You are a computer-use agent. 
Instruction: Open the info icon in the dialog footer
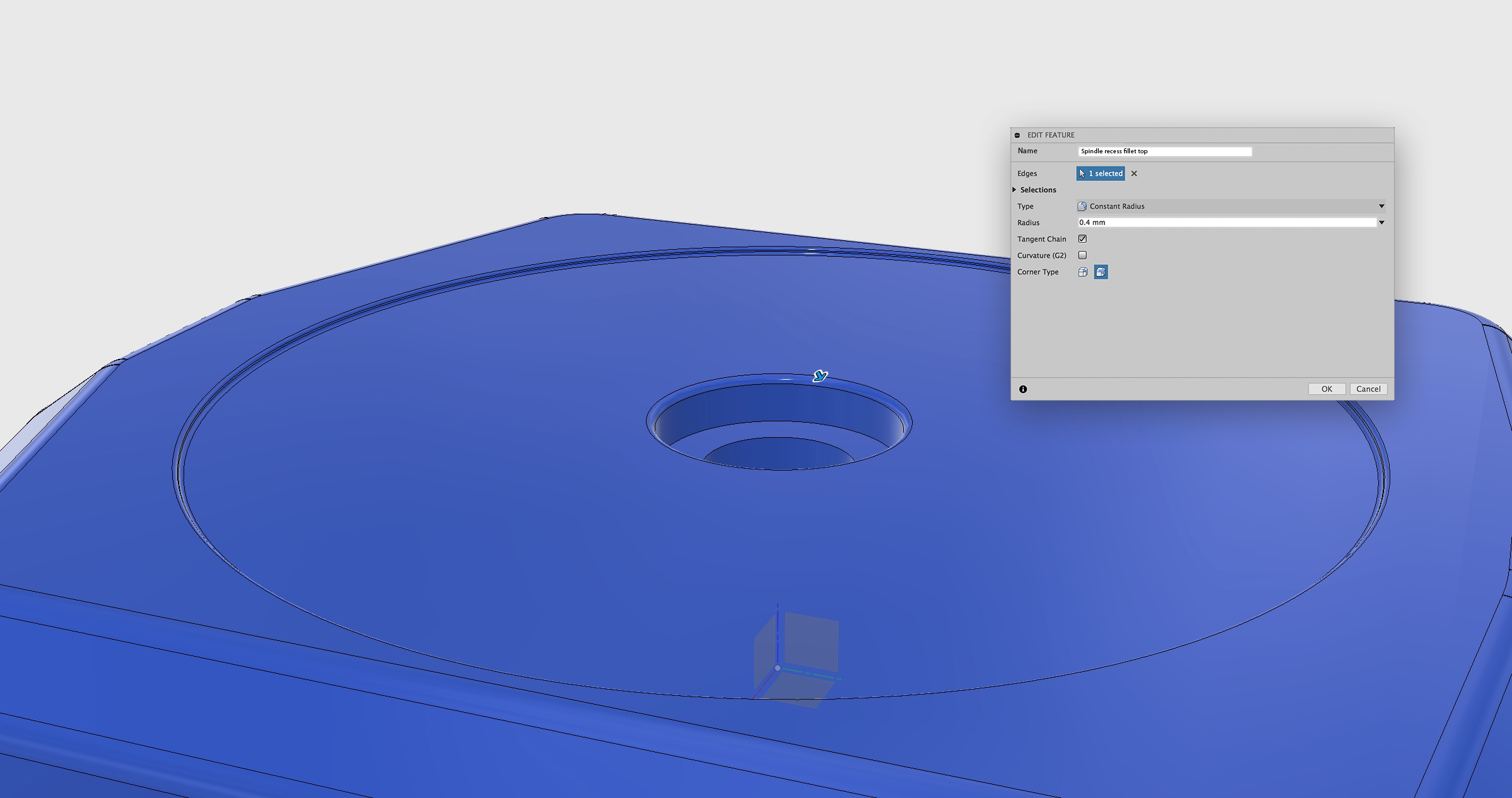[1023, 389]
